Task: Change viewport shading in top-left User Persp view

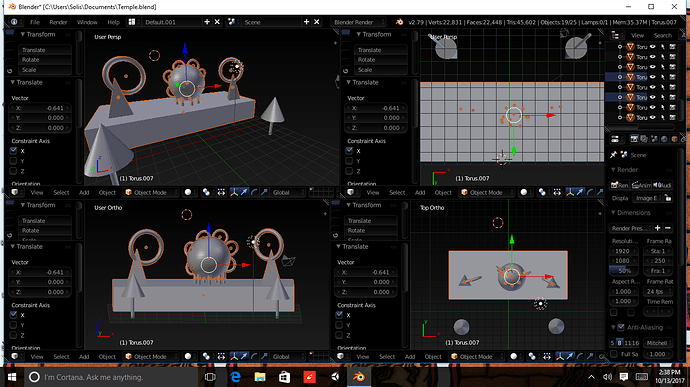Action: coord(190,192)
